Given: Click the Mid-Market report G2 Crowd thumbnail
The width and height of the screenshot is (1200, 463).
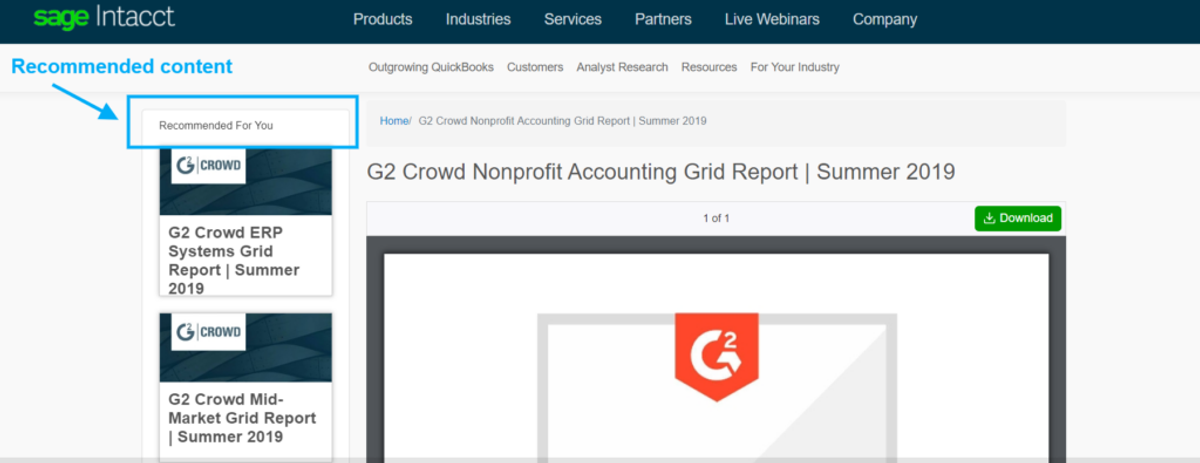Looking at the screenshot, I should pyautogui.click(x=246, y=347).
